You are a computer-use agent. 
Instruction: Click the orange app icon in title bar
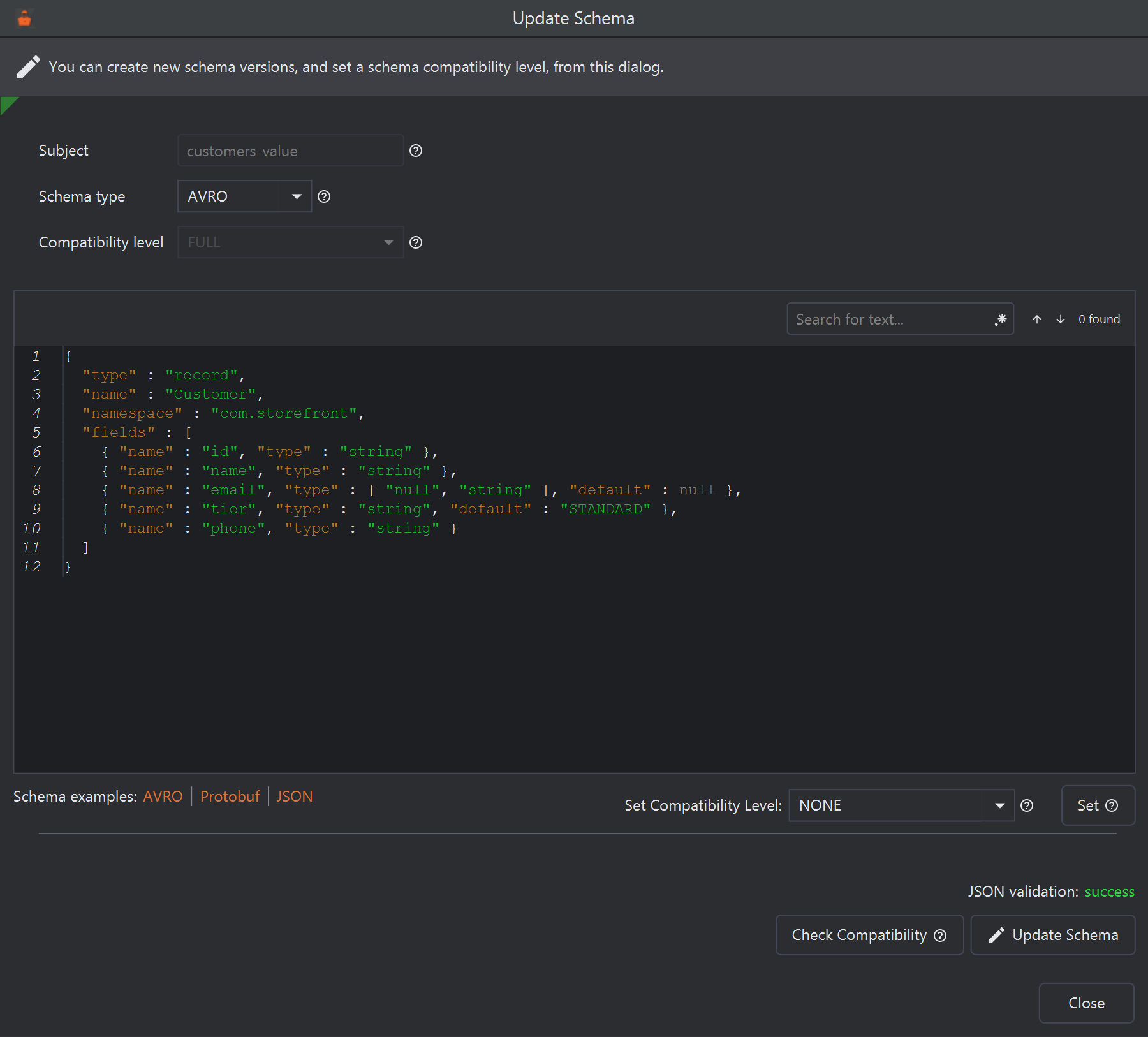tap(24, 18)
